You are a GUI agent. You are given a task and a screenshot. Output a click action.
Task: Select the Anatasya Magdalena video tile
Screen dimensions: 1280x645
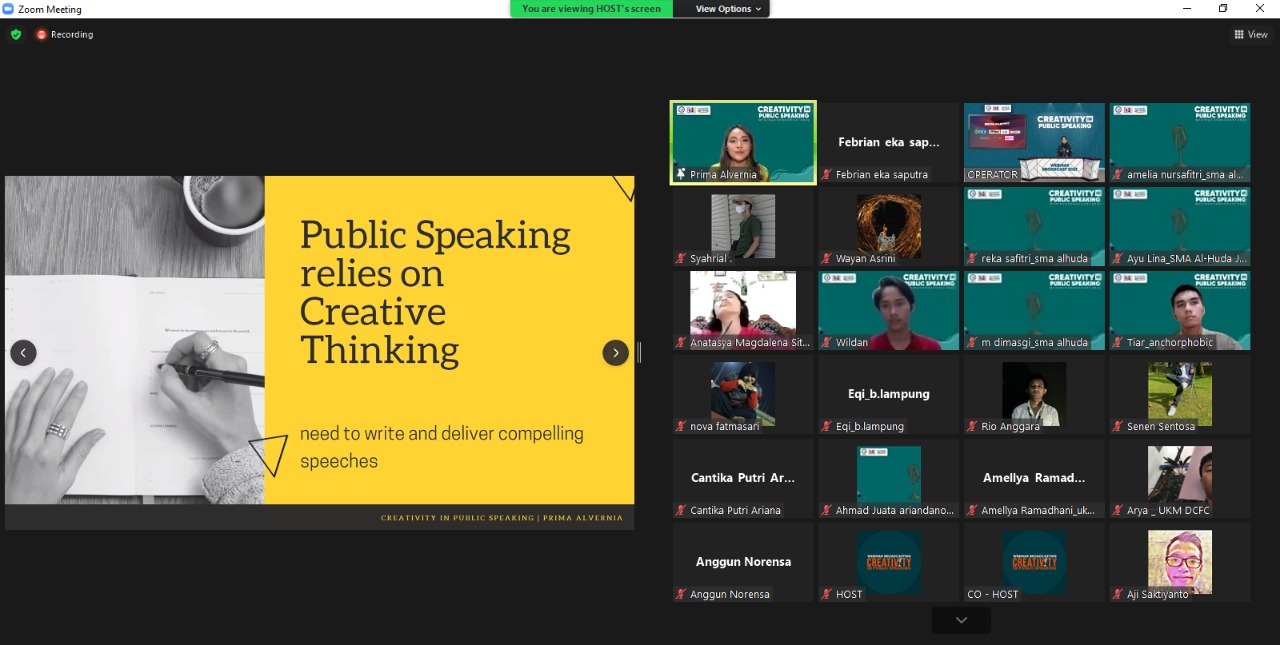(742, 310)
